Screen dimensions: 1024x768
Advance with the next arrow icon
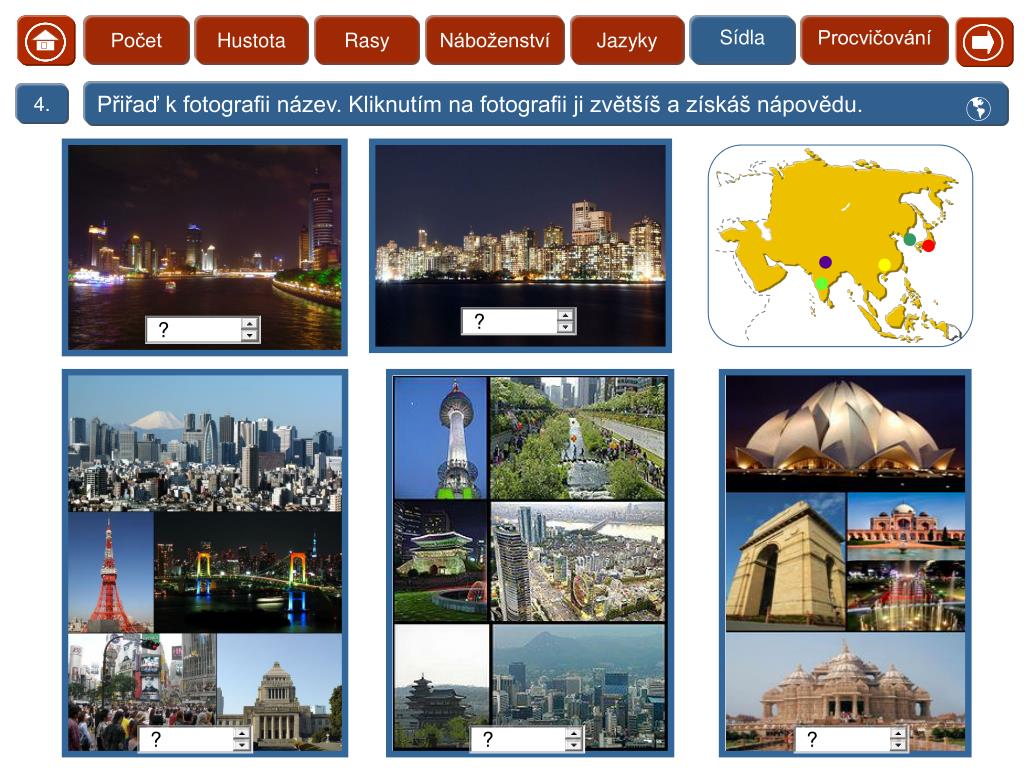984,41
